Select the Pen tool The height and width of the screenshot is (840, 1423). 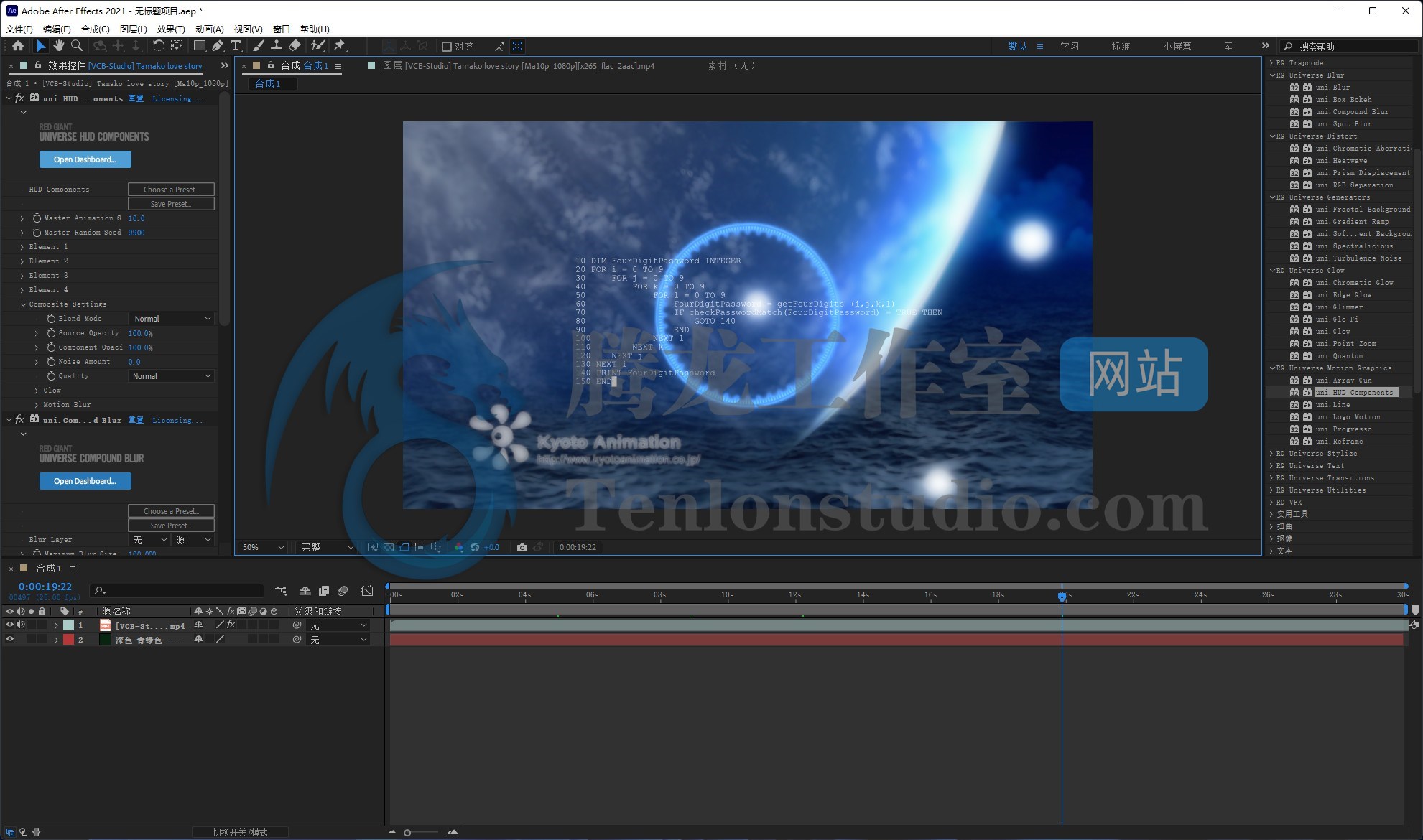(218, 46)
